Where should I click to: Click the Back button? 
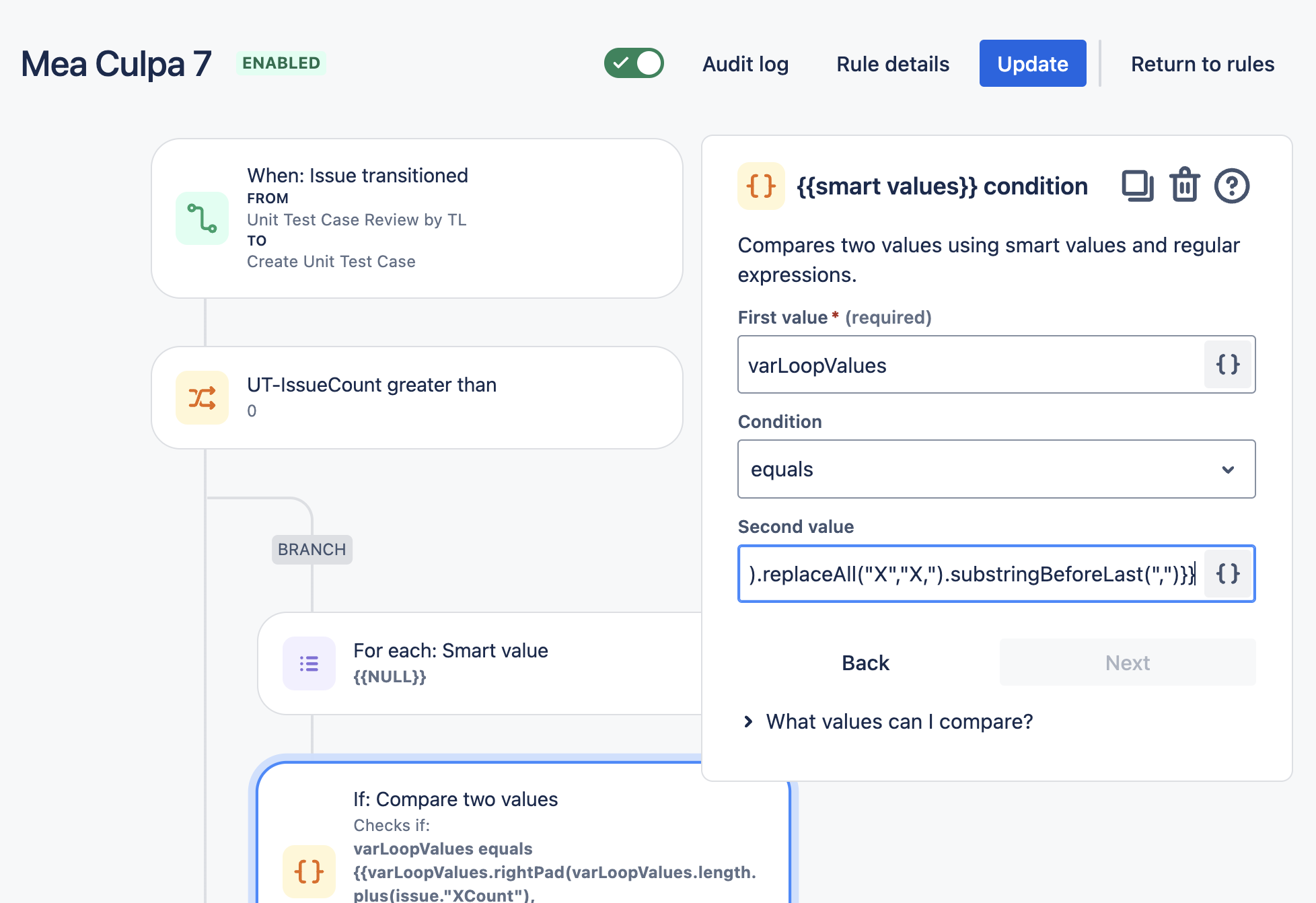pyautogui.click(x=865, y=663)
